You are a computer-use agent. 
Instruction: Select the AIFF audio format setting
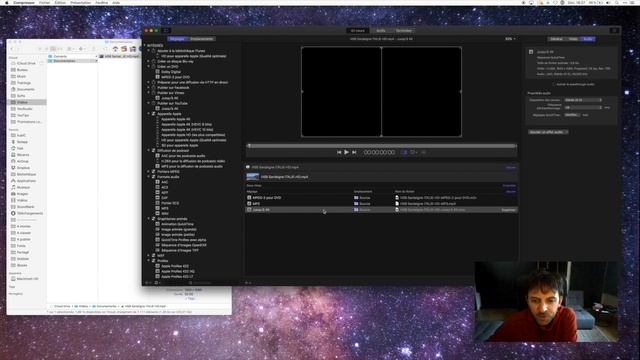tap(164, 193)
